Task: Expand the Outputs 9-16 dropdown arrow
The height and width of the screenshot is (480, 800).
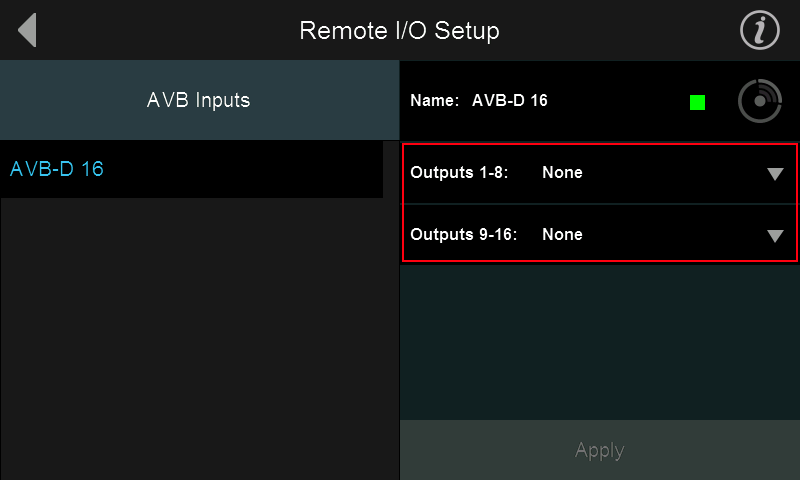Action: coord(775,236)
